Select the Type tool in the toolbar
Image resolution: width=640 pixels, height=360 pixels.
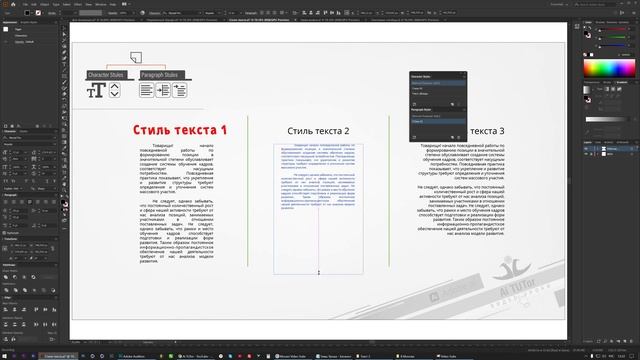pyautogui.click(x=64, y=64)
